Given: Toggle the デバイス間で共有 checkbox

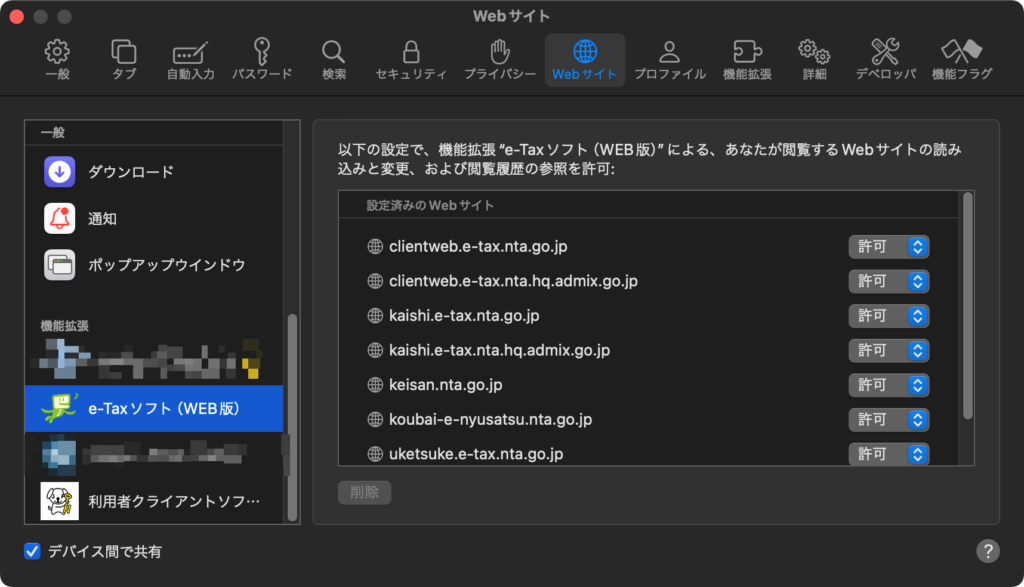Looking at the screenshot, I should pyautogui.click(x=33, y=551).
